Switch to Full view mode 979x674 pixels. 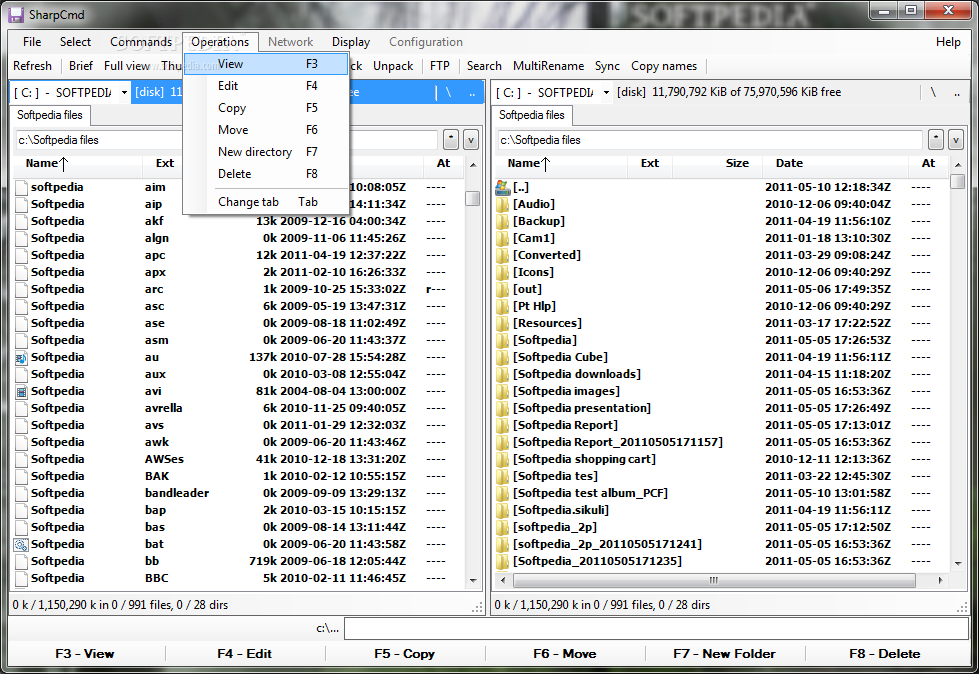[x=127, y=66]
